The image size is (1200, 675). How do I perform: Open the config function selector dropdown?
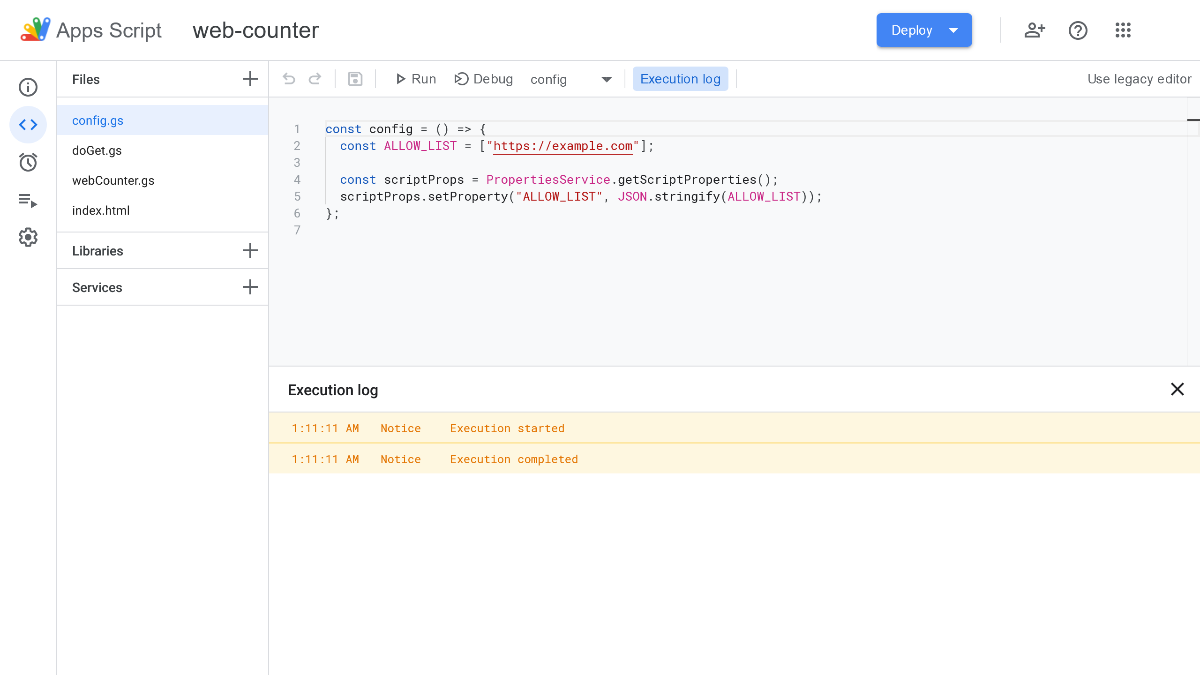[572, 79]
